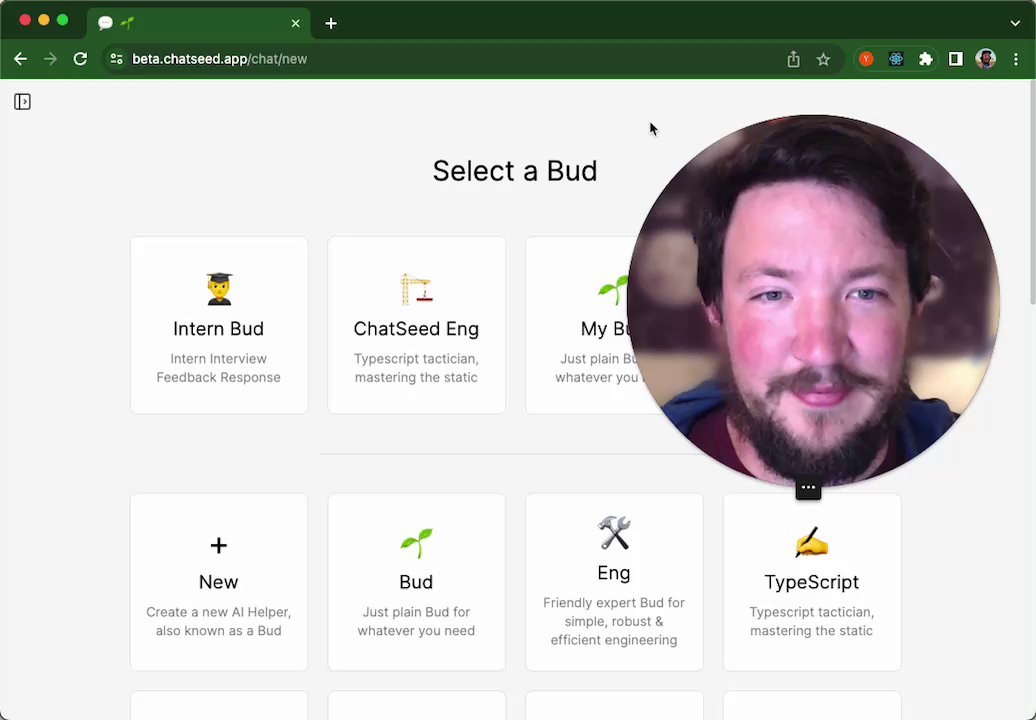This screenshot has height=720, width=1036.
Task: Click the "Select a Bud" heading
Action: coord(515,171)
